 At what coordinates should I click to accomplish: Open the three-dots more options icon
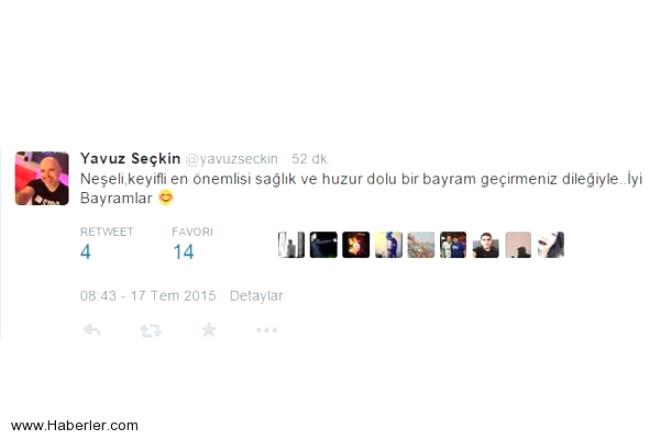(x=267, y=330)
